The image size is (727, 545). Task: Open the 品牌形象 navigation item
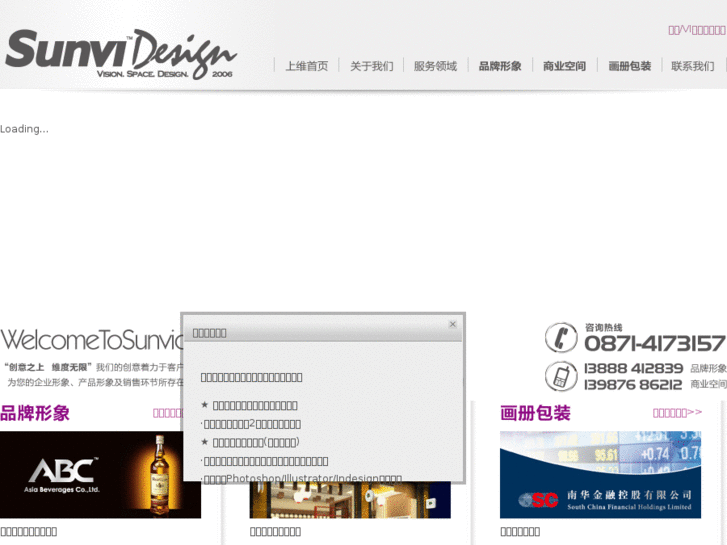coord(500,66)
